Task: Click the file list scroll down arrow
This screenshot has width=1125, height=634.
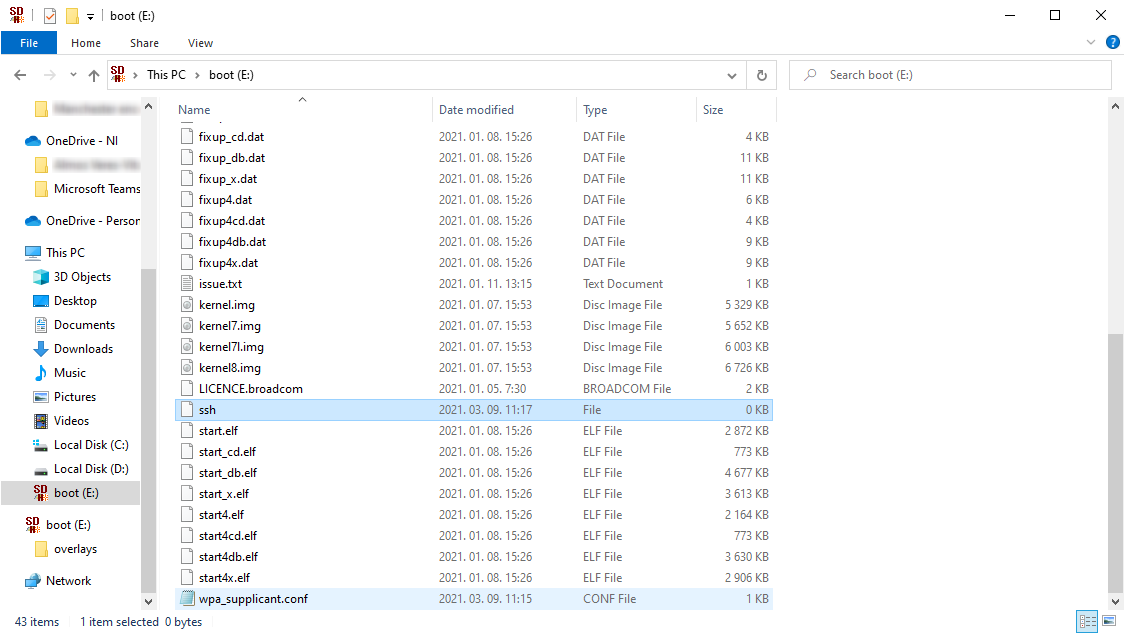Action: (x=1115, y=602)
